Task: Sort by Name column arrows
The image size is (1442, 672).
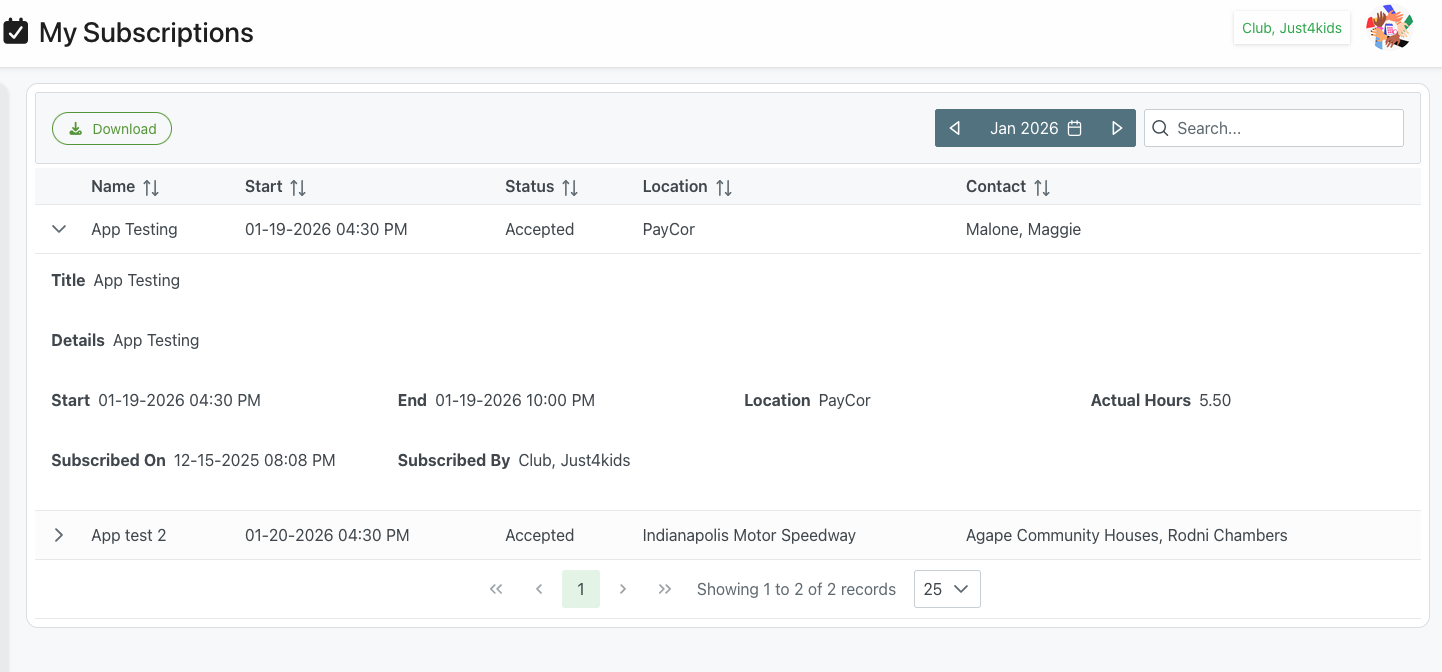Action: pos(151,187)
